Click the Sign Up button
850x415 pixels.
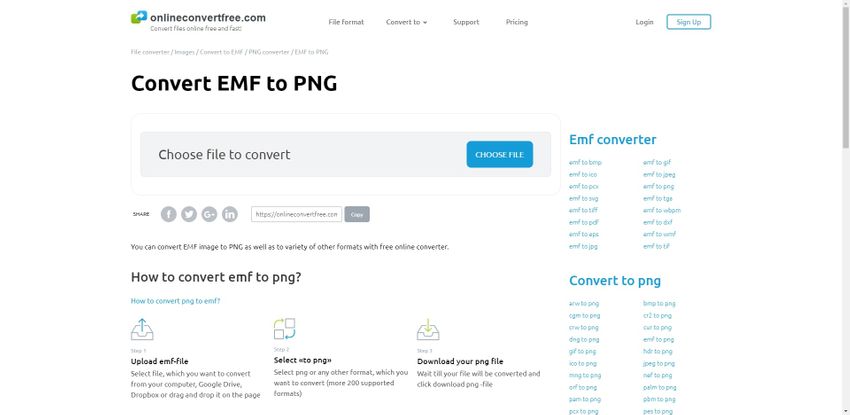tap(688, 22)
